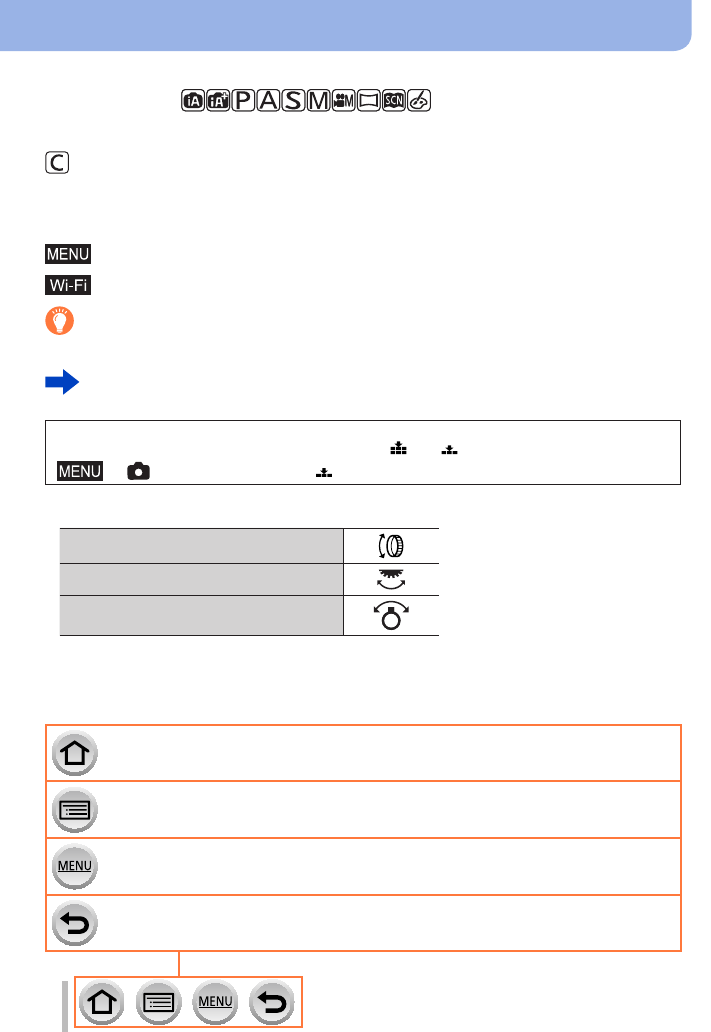Click the home button in the orange-bordered list

(x=74, y=754)
